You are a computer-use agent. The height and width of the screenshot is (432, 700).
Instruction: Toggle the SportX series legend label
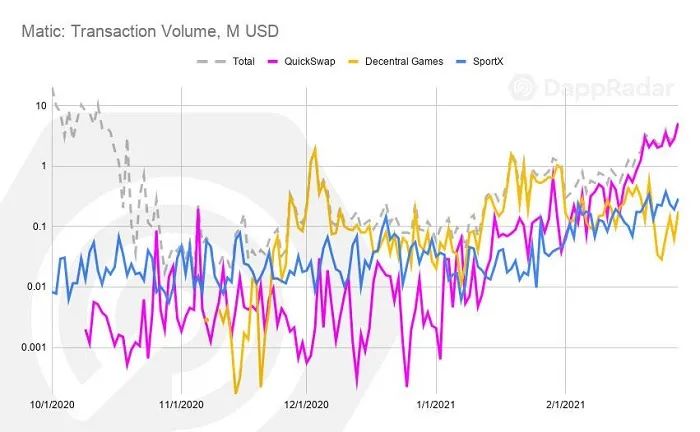point(488,62)
